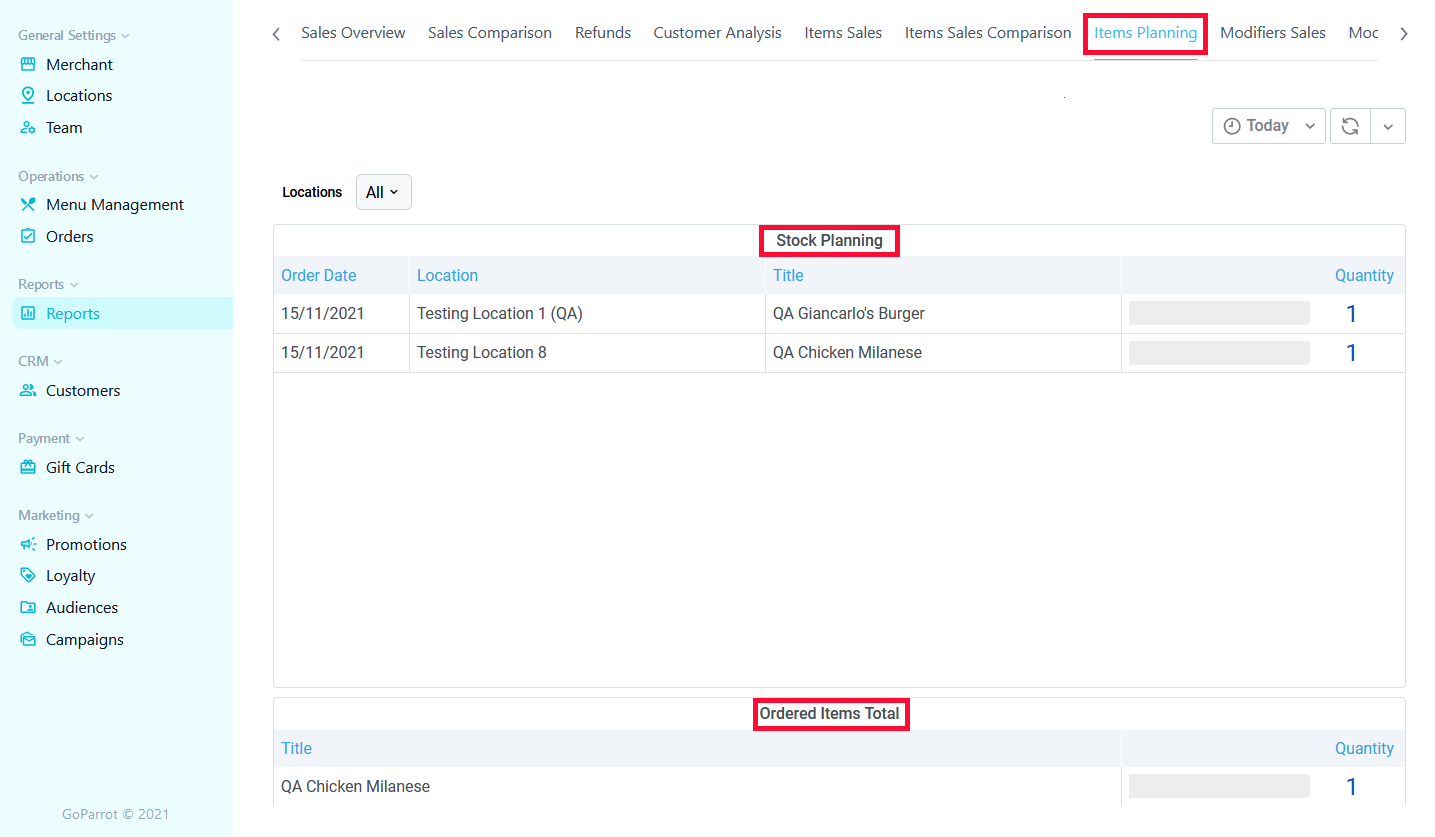Collapse the Payment sidebar section
The width and height of the screenshot is (1435, 837).
(51, 438)
